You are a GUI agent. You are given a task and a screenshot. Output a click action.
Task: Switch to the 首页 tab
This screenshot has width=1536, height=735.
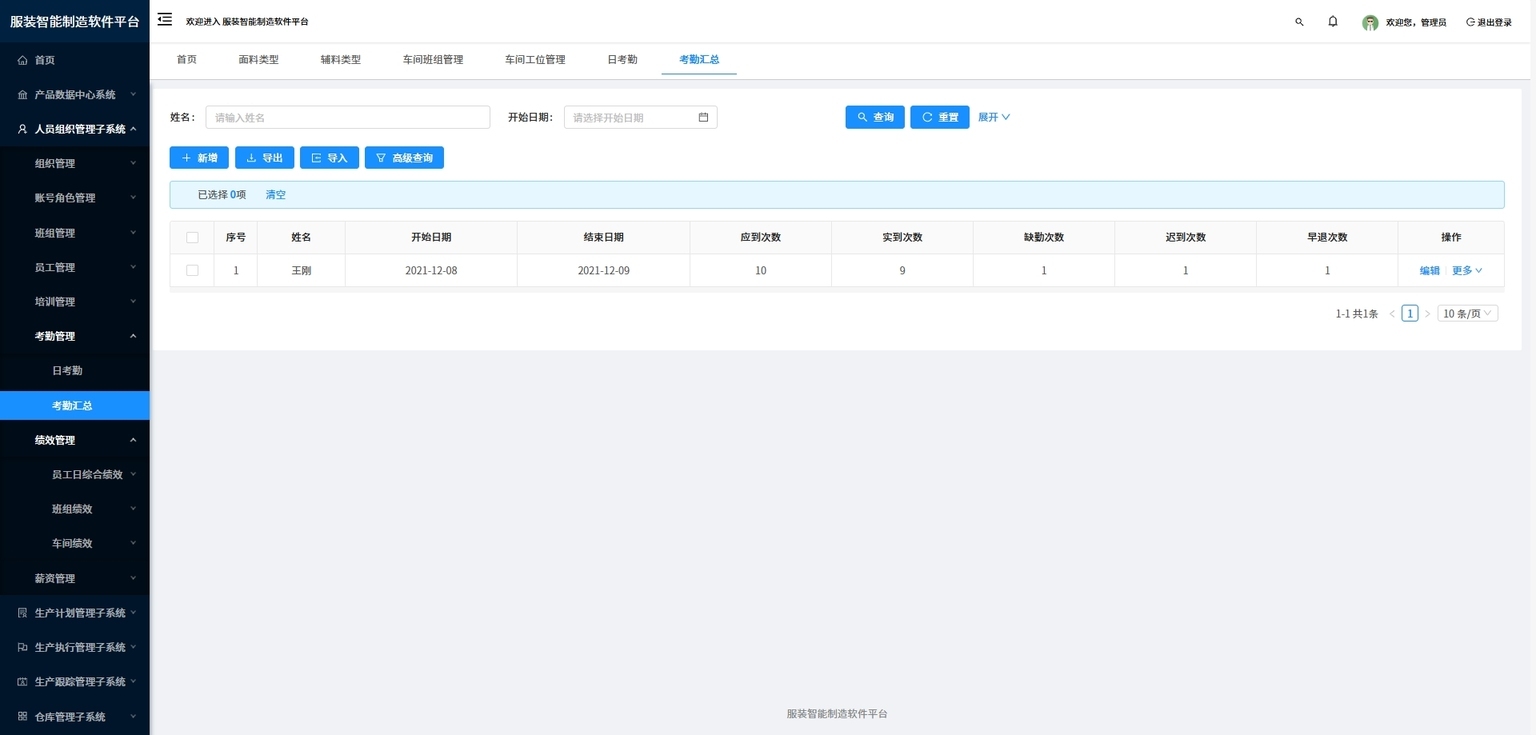click(x=187, y=60)
